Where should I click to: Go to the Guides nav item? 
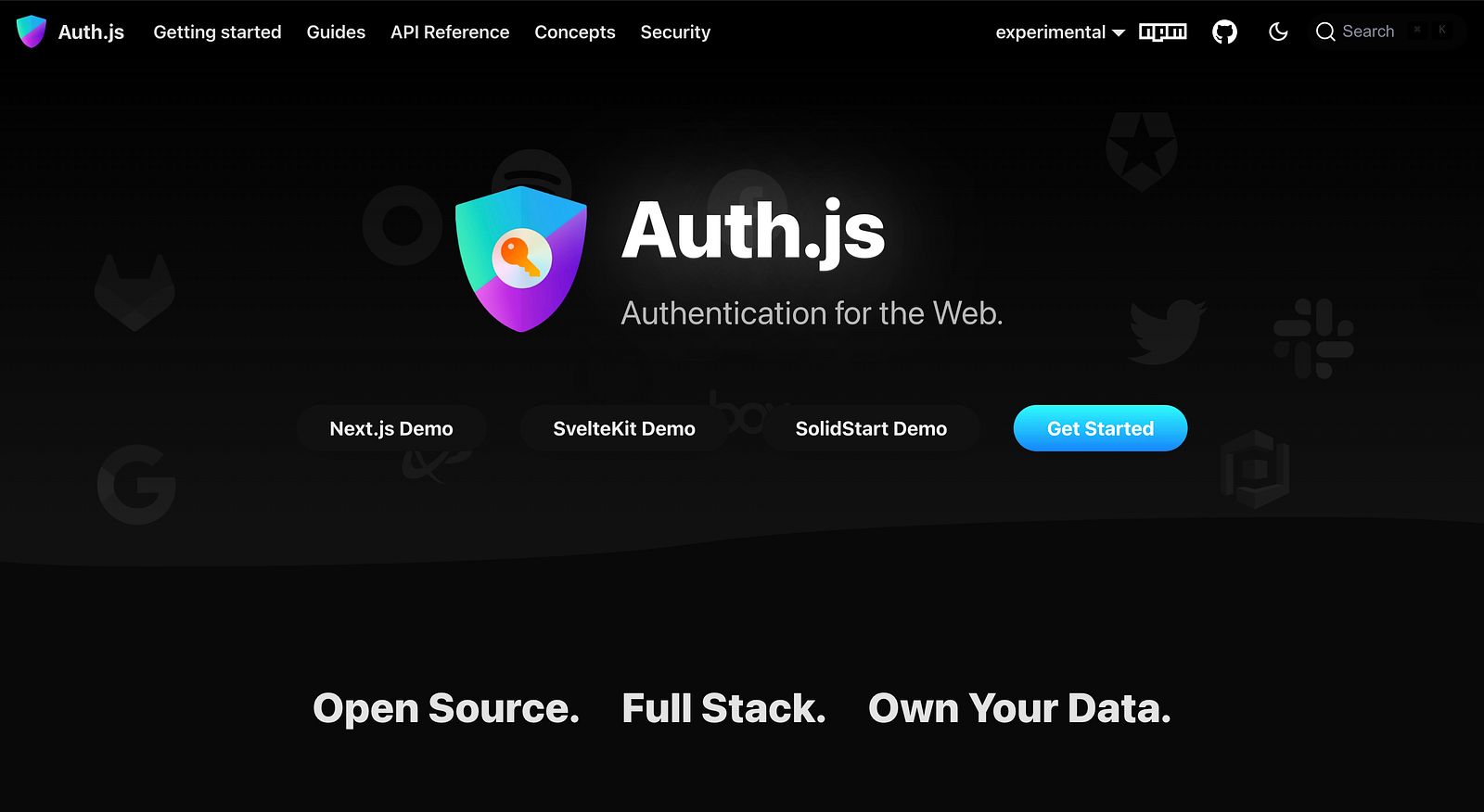coord(336,32)
